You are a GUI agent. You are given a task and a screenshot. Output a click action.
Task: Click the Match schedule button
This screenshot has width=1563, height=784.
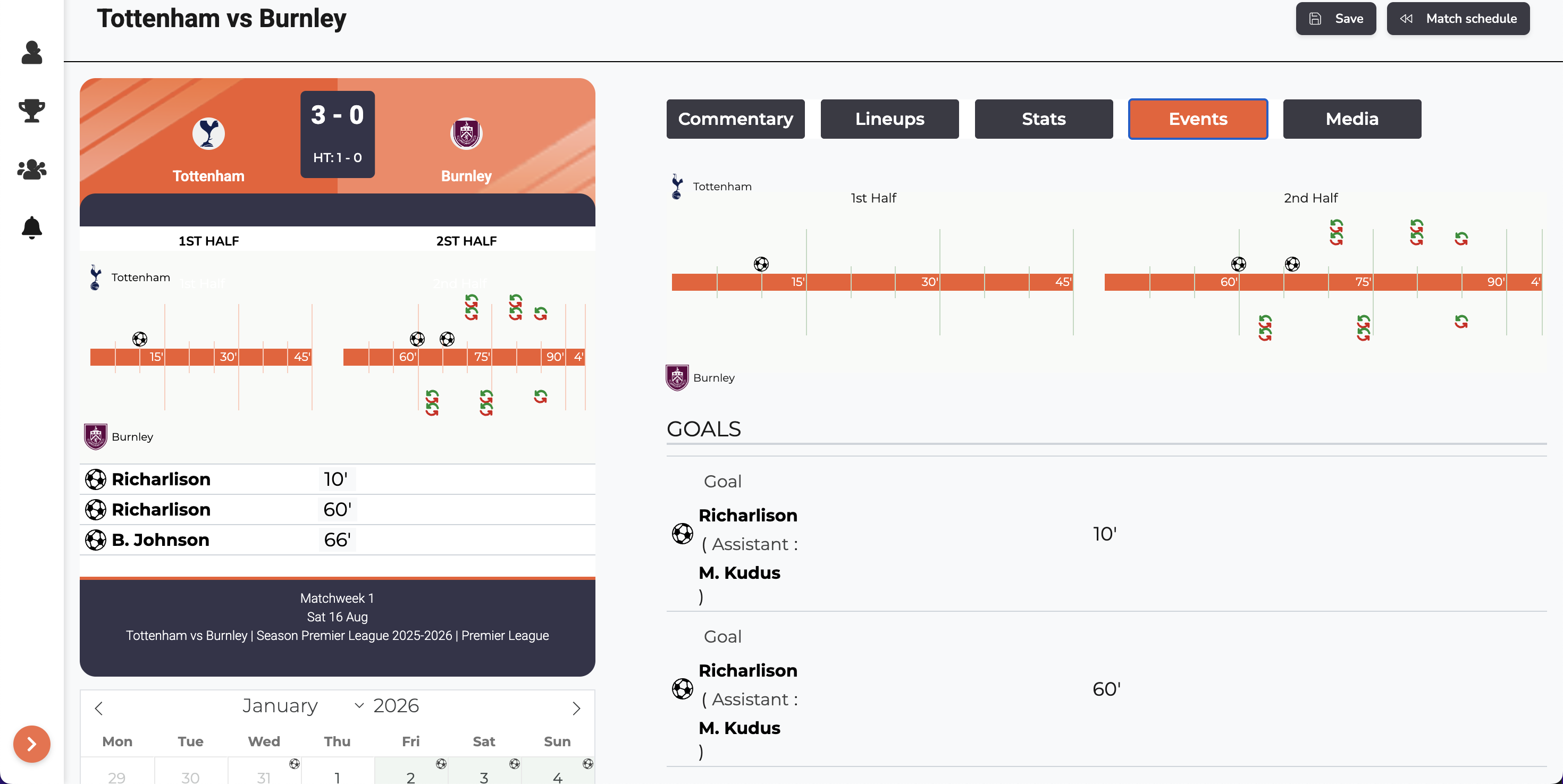click(1457, 19)
